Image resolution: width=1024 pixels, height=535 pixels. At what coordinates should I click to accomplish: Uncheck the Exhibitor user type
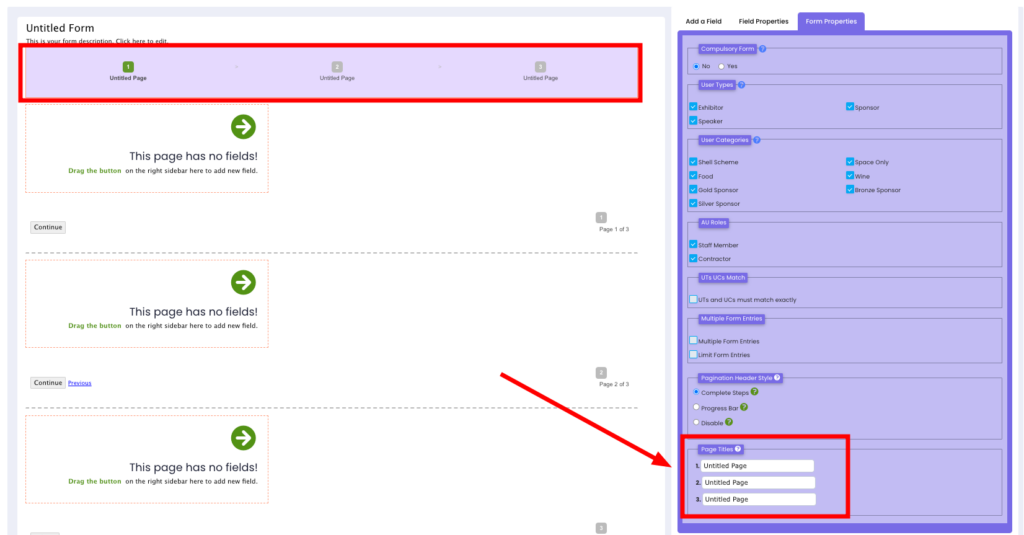click(x=693, y=107)
